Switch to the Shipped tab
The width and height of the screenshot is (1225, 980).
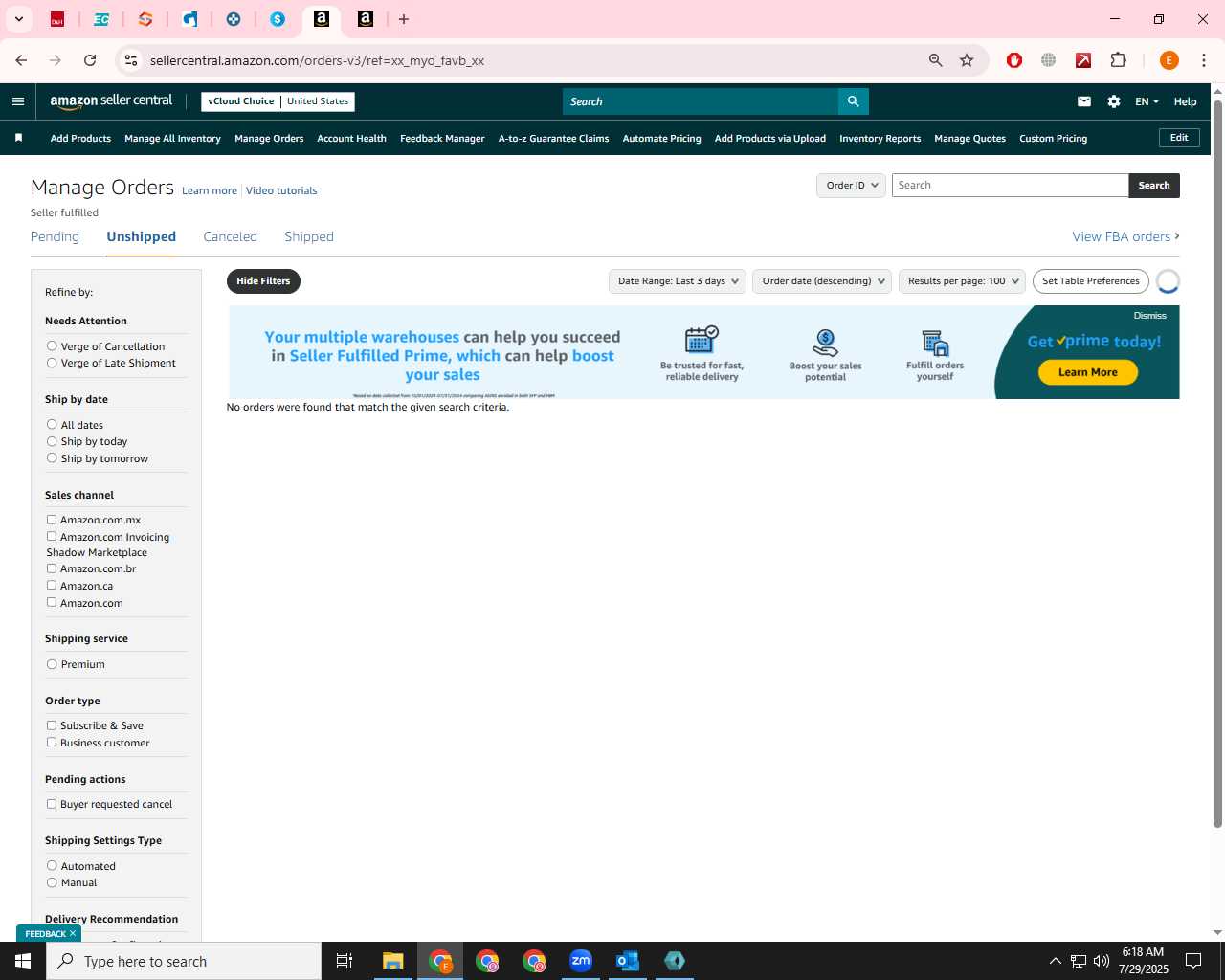point(309,236)
